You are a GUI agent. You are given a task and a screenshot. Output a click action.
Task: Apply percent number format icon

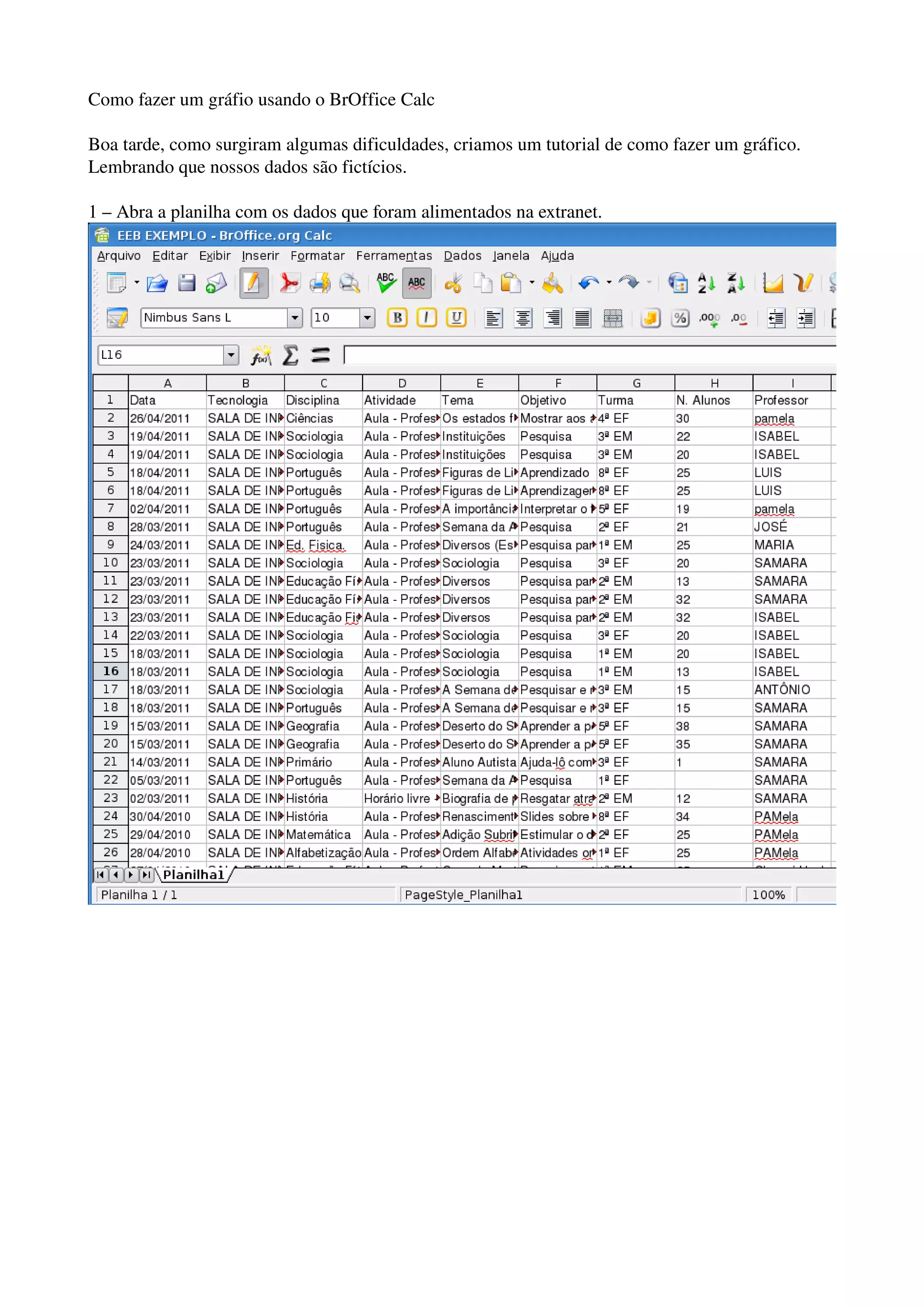click(680, 318)
